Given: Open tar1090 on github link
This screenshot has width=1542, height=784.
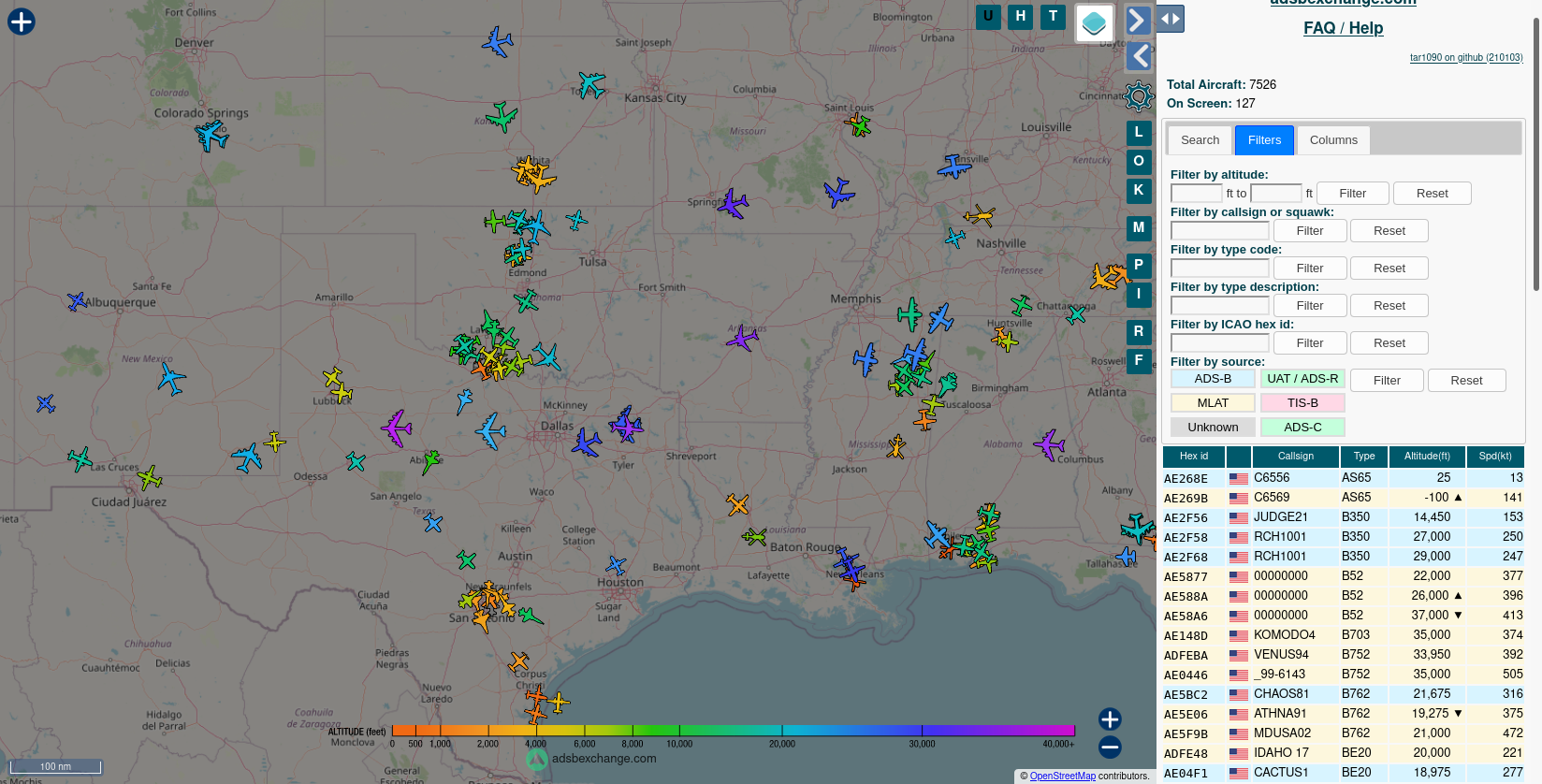Looking at the screenshot, I should pos(1466,58).
